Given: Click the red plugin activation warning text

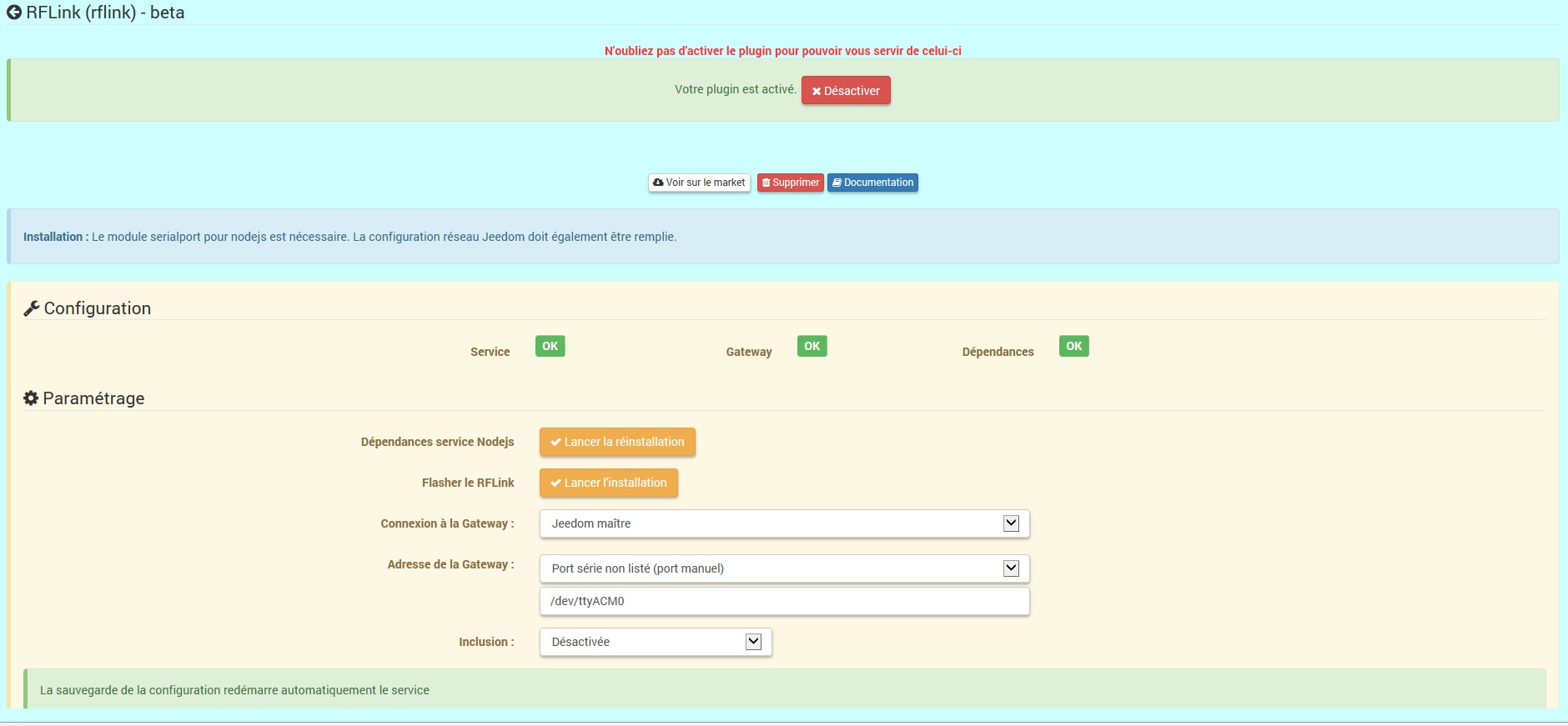Looking at the screenshot, I should [783, 51].
